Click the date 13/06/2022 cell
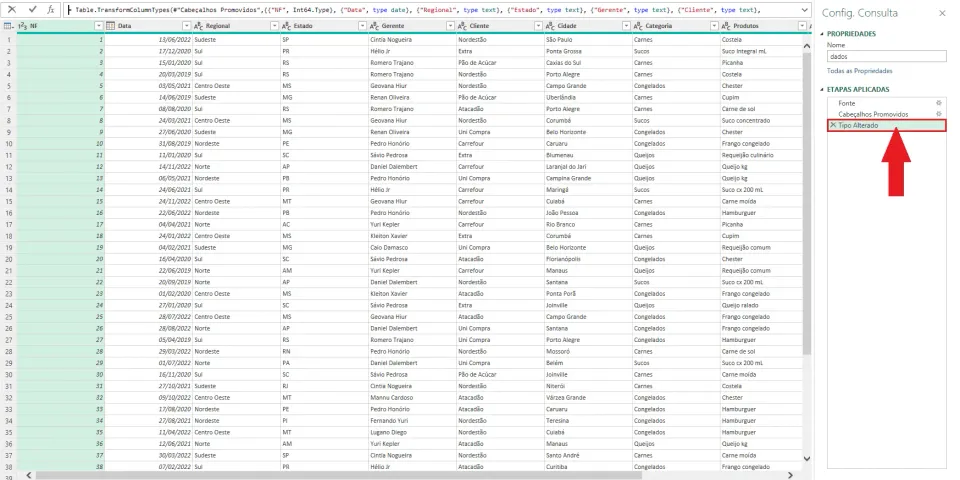Viewport: 960px width, 480px height. point(149,40)
